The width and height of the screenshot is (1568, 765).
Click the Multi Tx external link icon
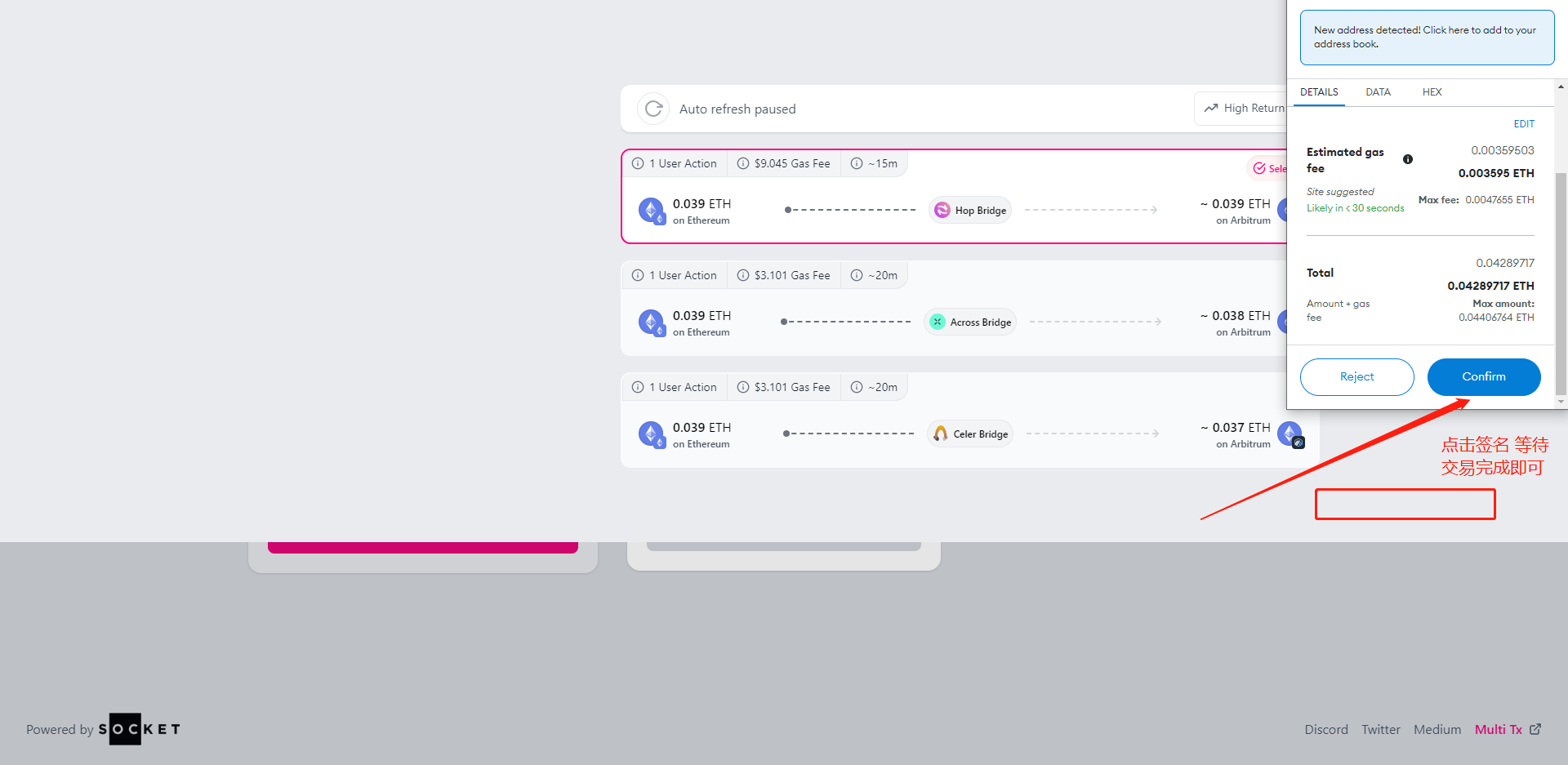[x=1535, y=729]
